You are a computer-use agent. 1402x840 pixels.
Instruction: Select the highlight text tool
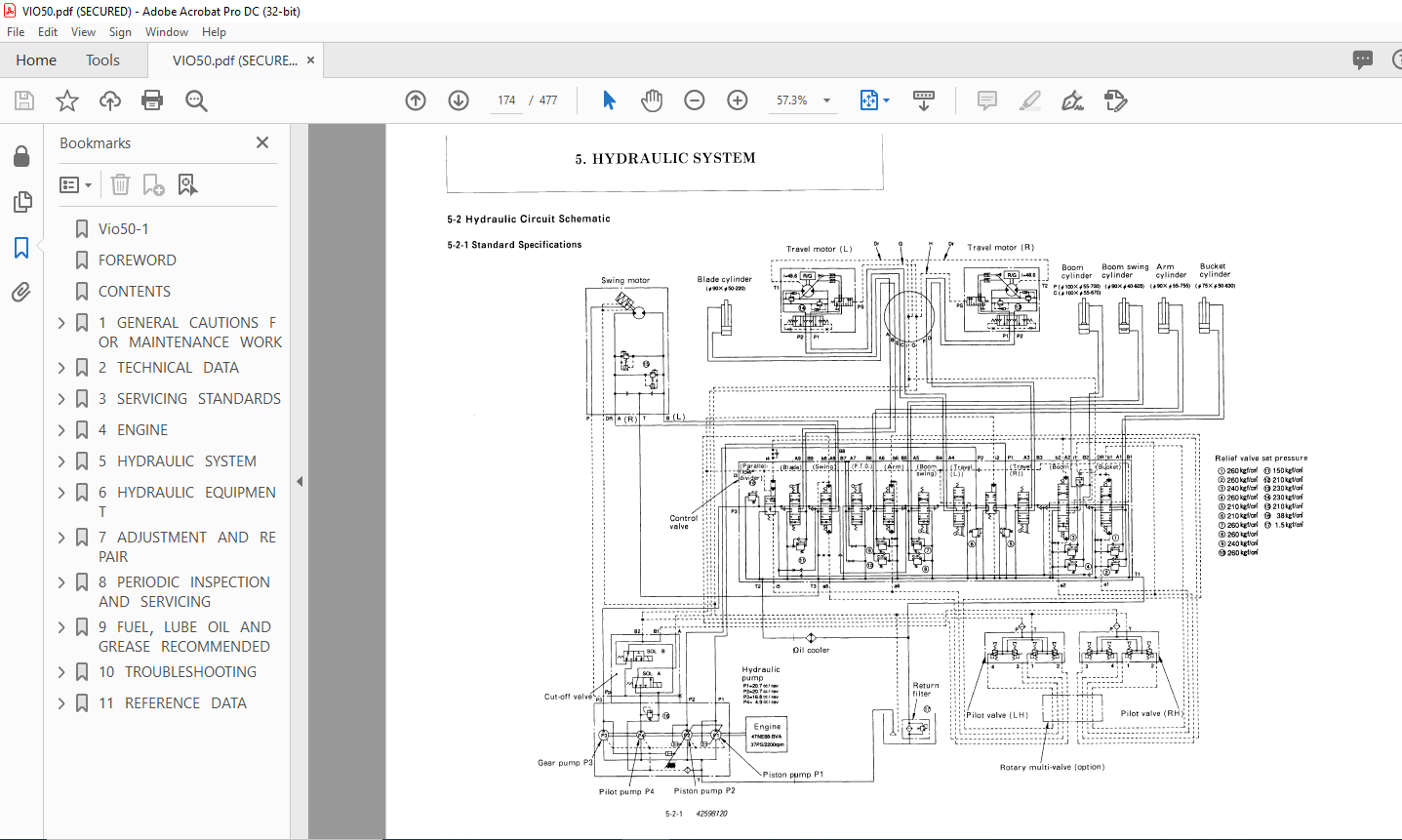coord(1029,100)
